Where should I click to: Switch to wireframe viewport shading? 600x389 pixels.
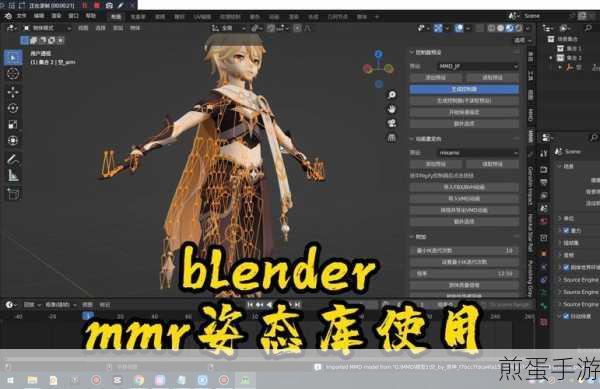(x=492, y=28)
